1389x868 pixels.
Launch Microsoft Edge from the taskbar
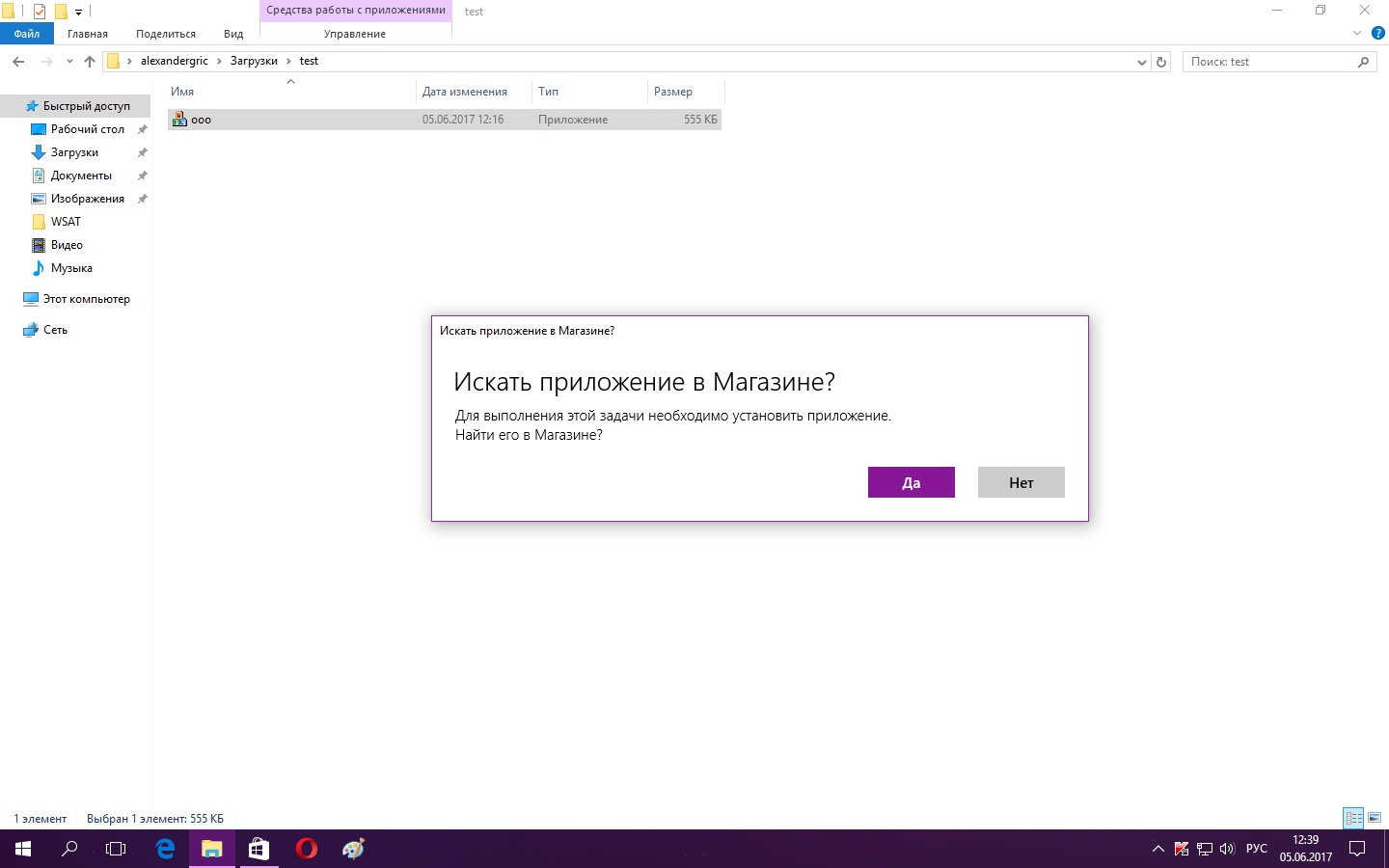click(165, 849)
